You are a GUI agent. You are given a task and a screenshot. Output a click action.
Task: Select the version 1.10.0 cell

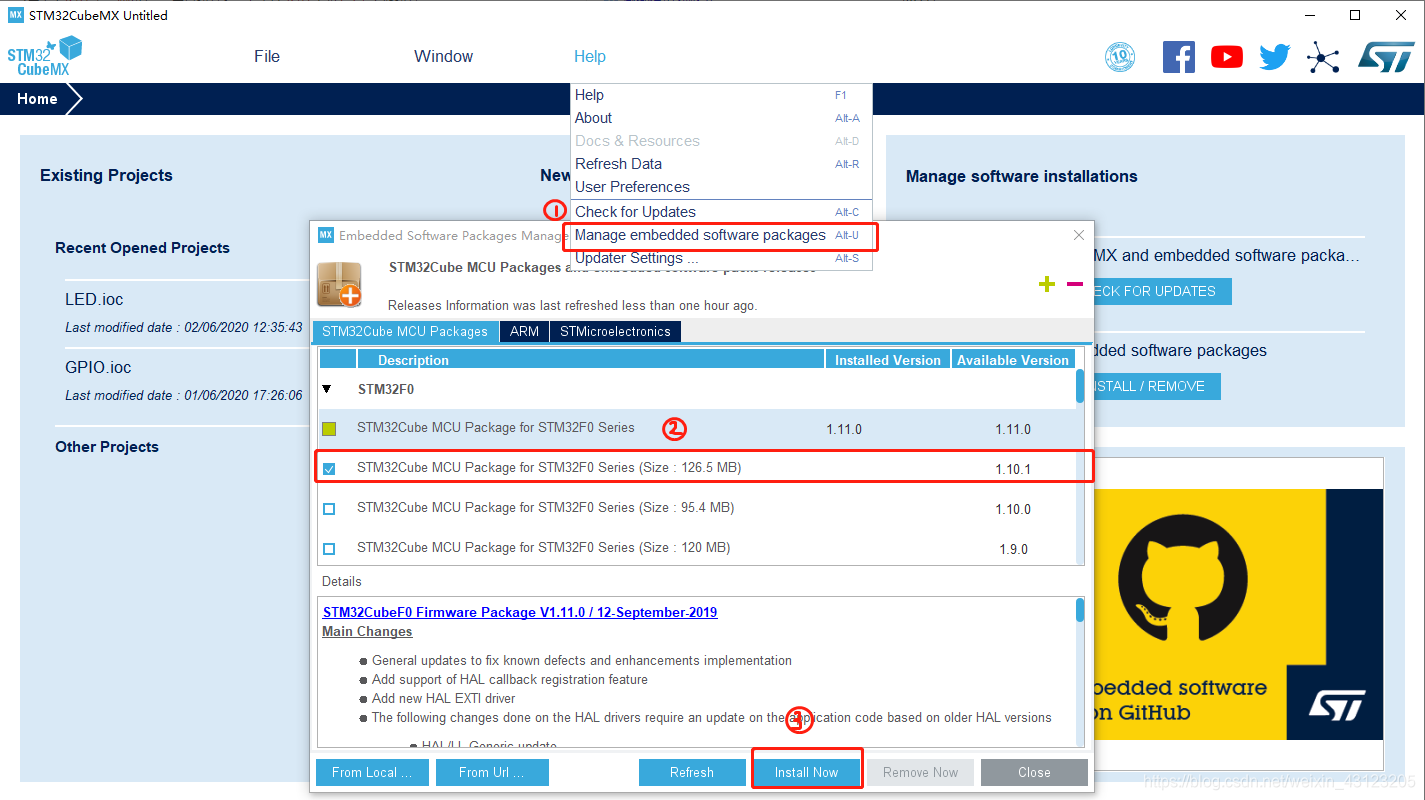(1013, 509)
